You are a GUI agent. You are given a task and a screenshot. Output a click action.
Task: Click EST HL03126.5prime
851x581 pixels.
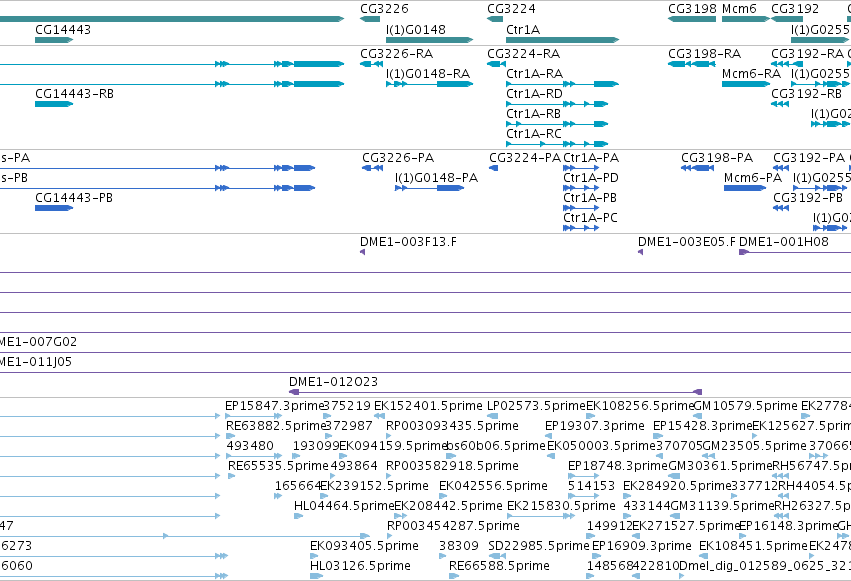(316, 576)
